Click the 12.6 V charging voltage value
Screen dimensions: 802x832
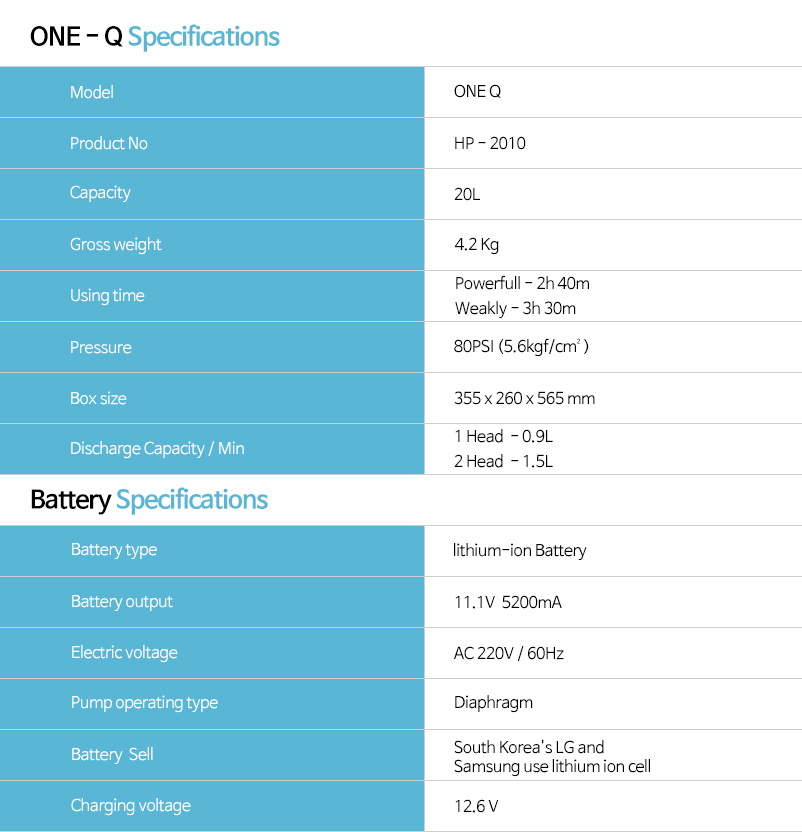(476, 806)
